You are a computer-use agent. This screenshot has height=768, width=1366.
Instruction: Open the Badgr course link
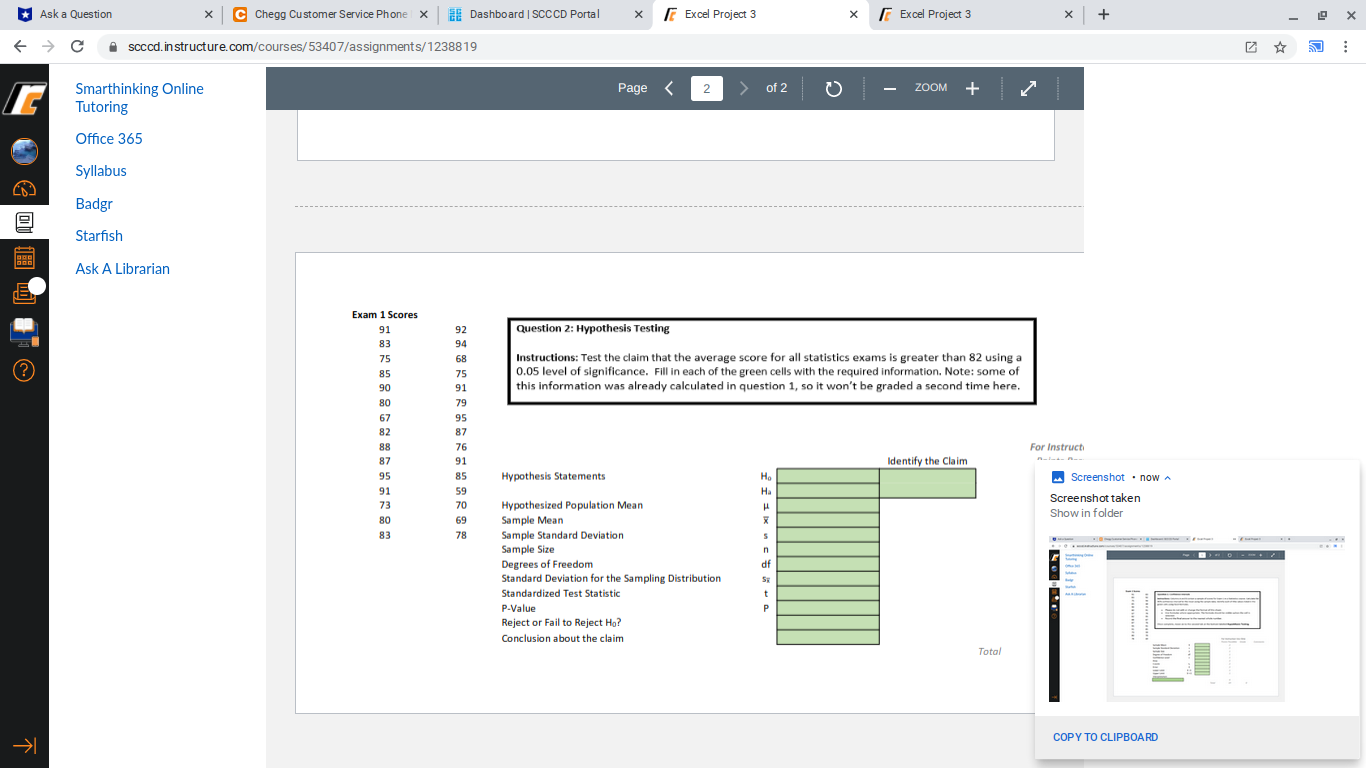click(x=94, y=204)
